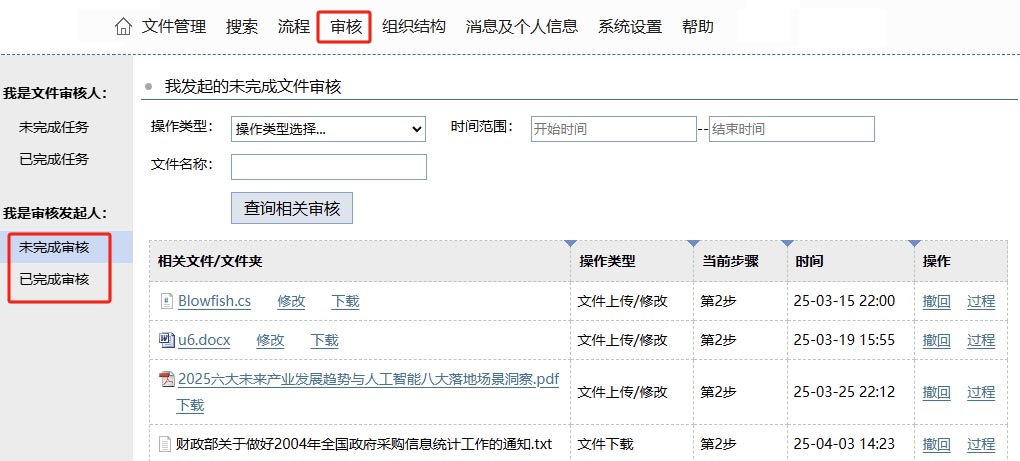Click 过程 in the Blowfish.cs row
1020x461 pixels.
(x=981, y=302)
